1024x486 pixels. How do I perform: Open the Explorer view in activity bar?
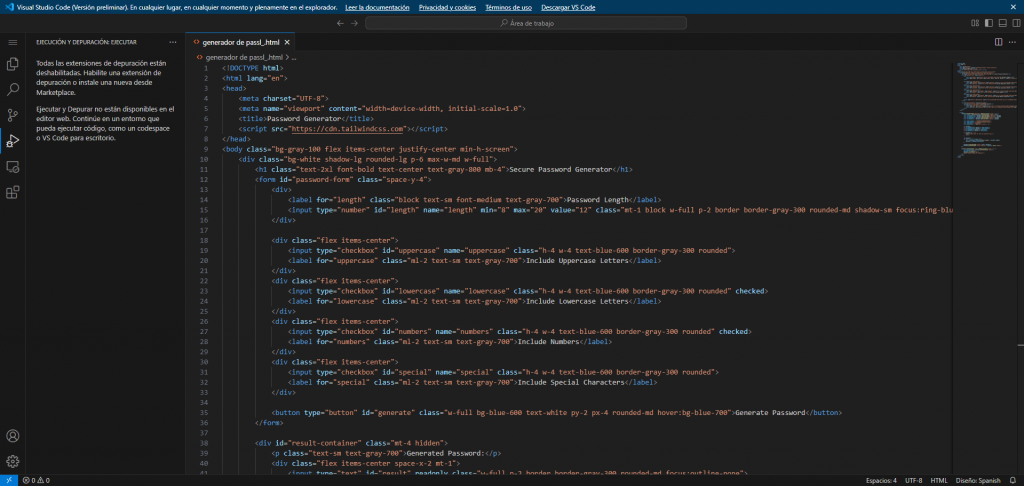click(12, 64)
